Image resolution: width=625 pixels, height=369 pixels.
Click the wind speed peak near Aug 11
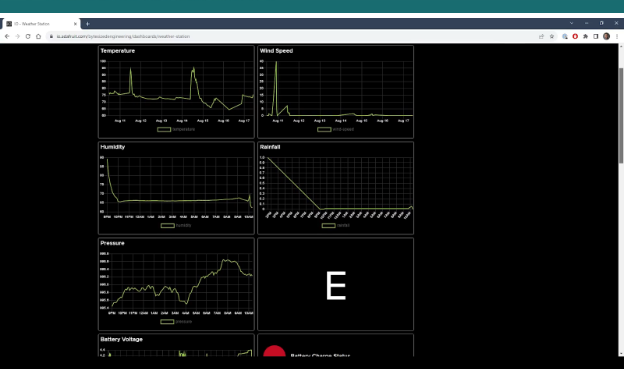pos(276,63)
